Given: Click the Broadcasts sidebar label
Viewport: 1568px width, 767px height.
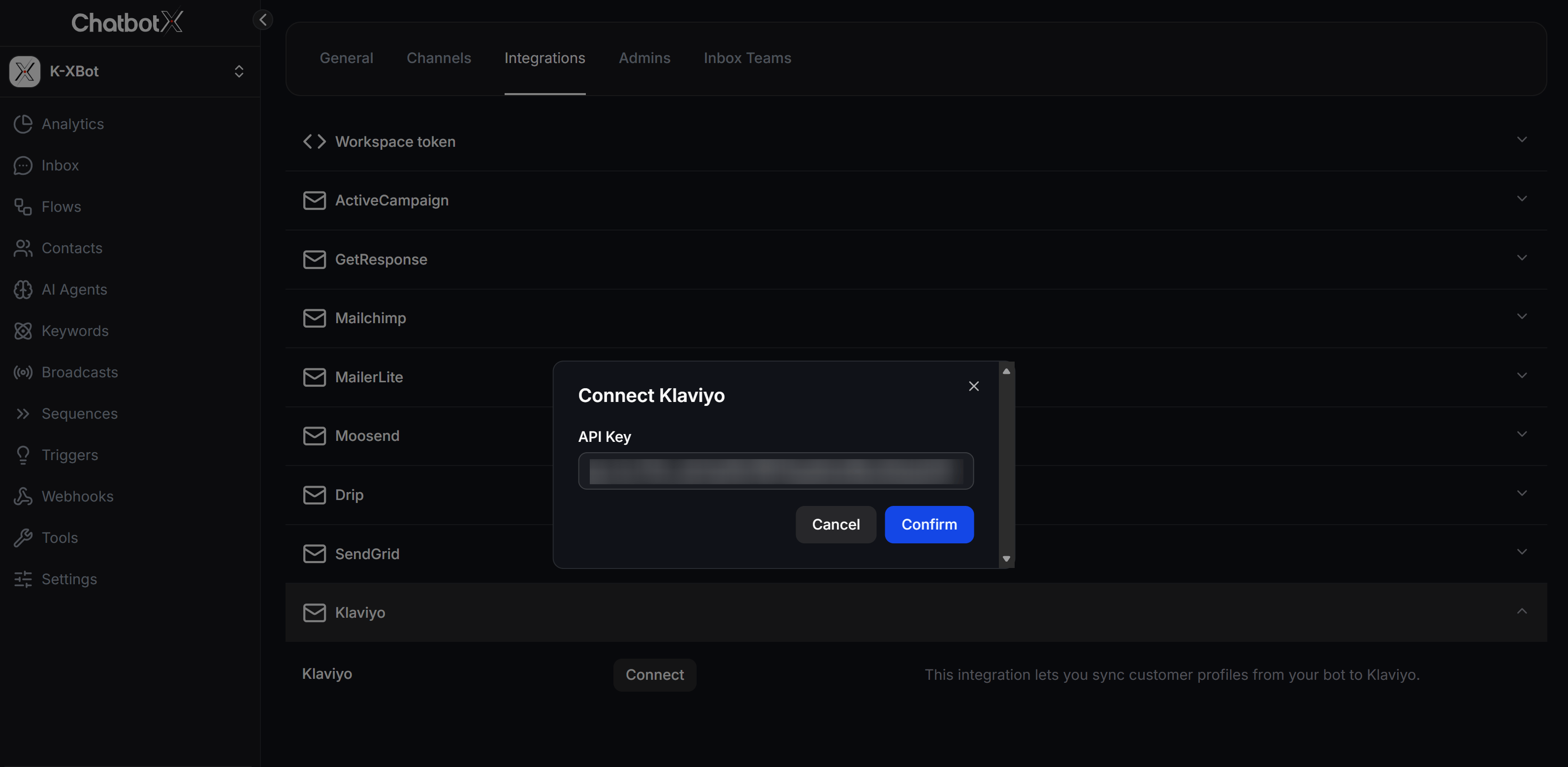Looking at the screenshot, I should tap(80, 373).
